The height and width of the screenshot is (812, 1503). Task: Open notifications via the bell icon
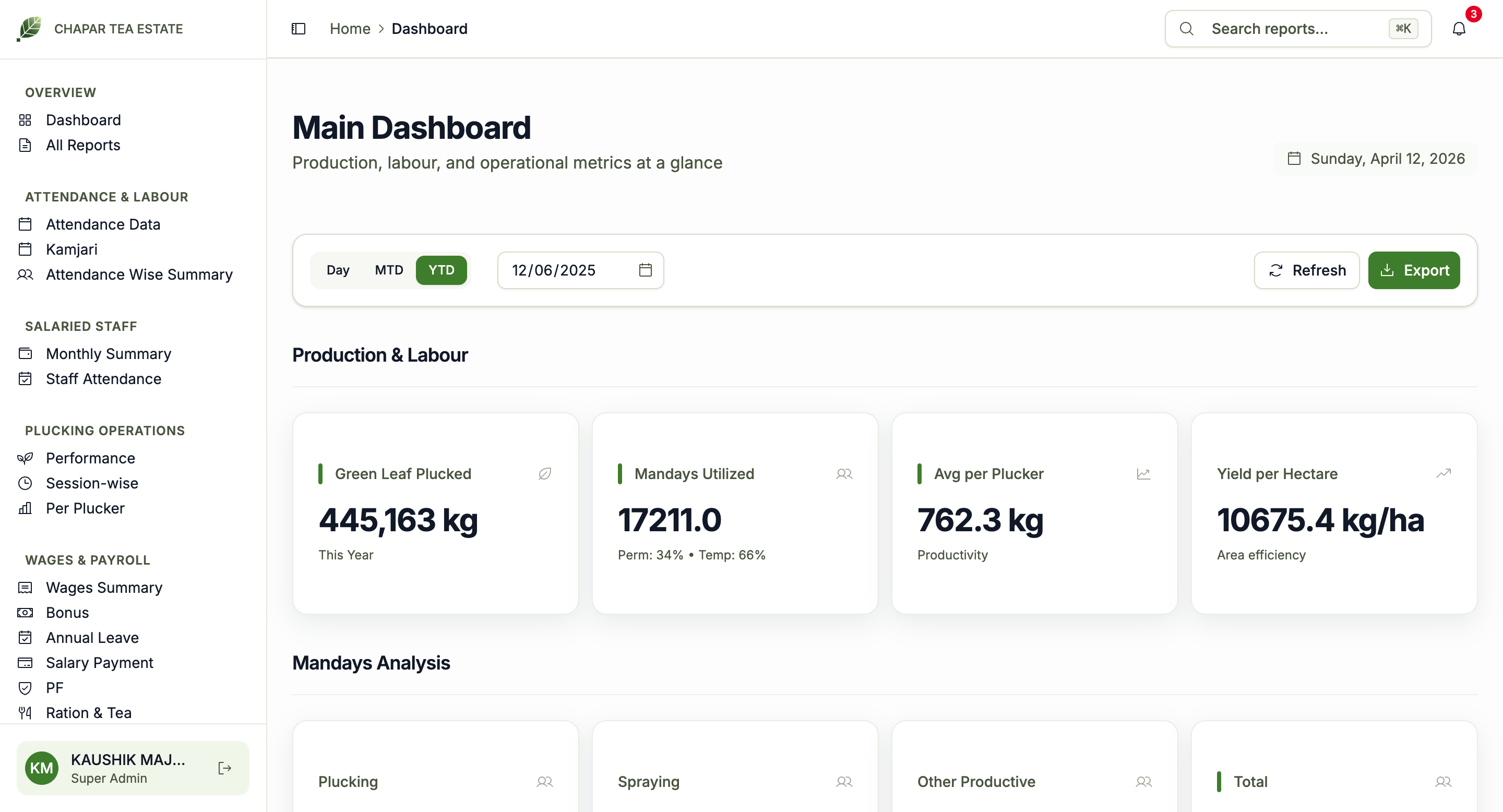[x=1459, y=29]
